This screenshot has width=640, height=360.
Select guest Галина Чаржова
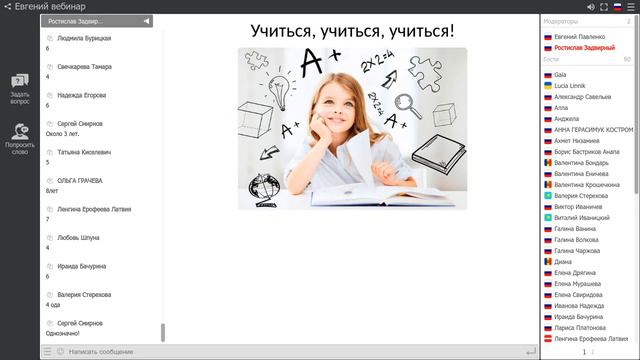pos(577,251)
